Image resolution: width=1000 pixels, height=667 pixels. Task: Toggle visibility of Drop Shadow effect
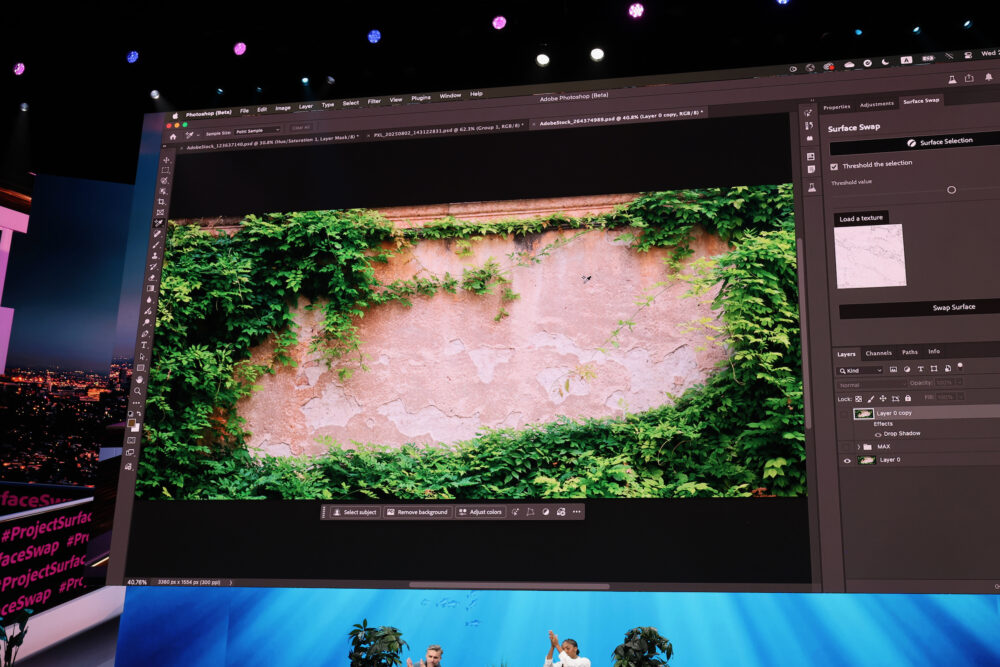pos(878,434)
